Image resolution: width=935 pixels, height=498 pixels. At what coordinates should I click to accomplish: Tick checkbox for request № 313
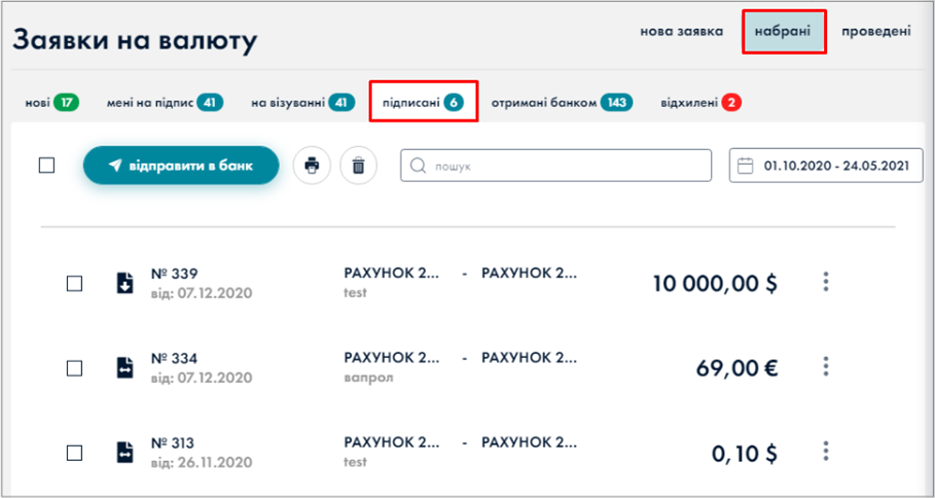point(74,452)
